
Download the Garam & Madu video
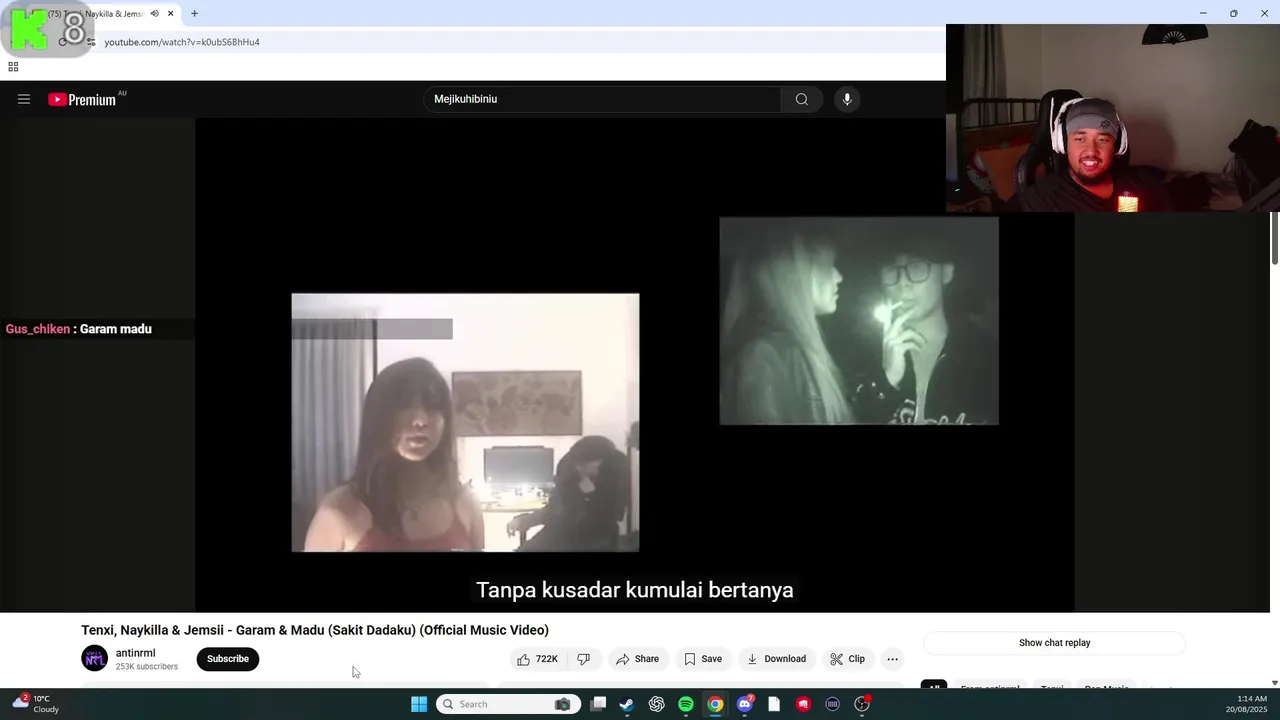click(776, 659)
